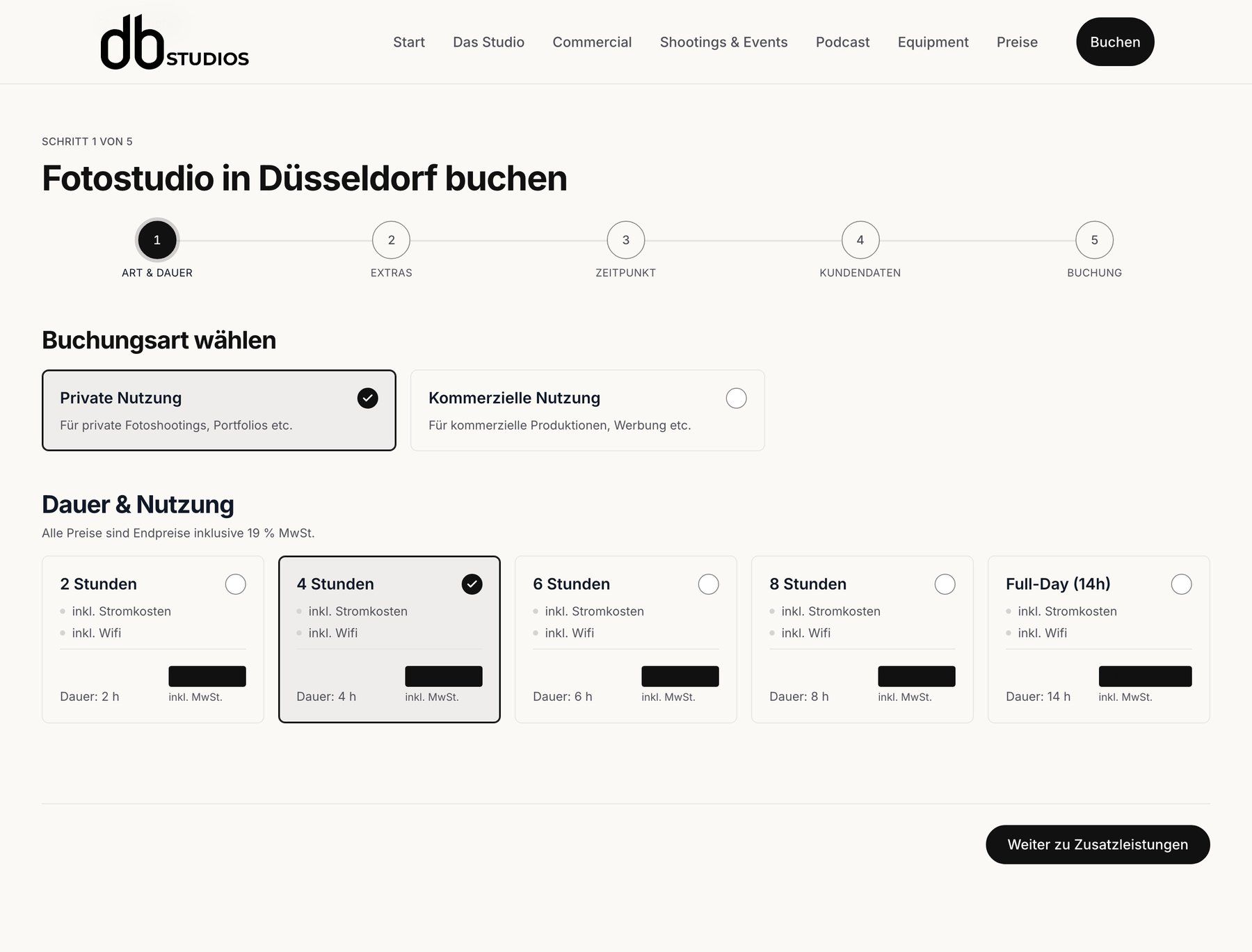Select the 2 Stunden radio circle
This screenshot has width=1252, height=952.
coord(236,584)
